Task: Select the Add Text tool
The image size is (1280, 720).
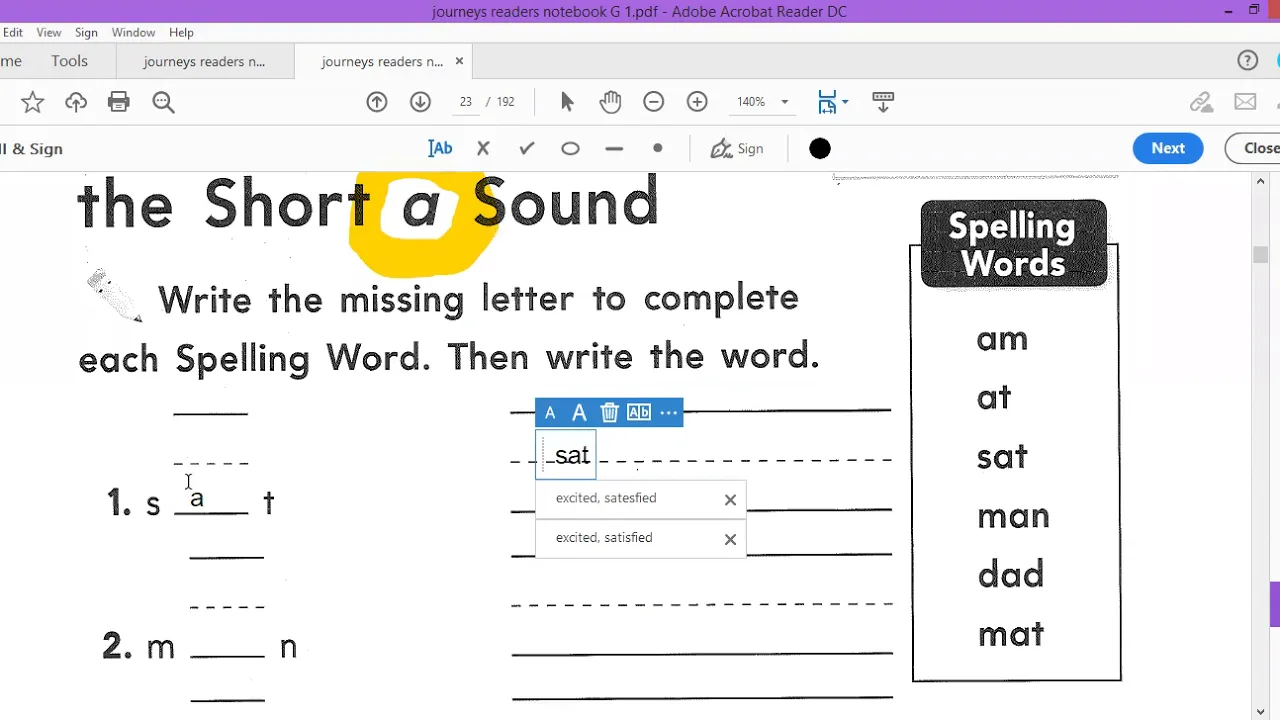Action: (440, 148)
